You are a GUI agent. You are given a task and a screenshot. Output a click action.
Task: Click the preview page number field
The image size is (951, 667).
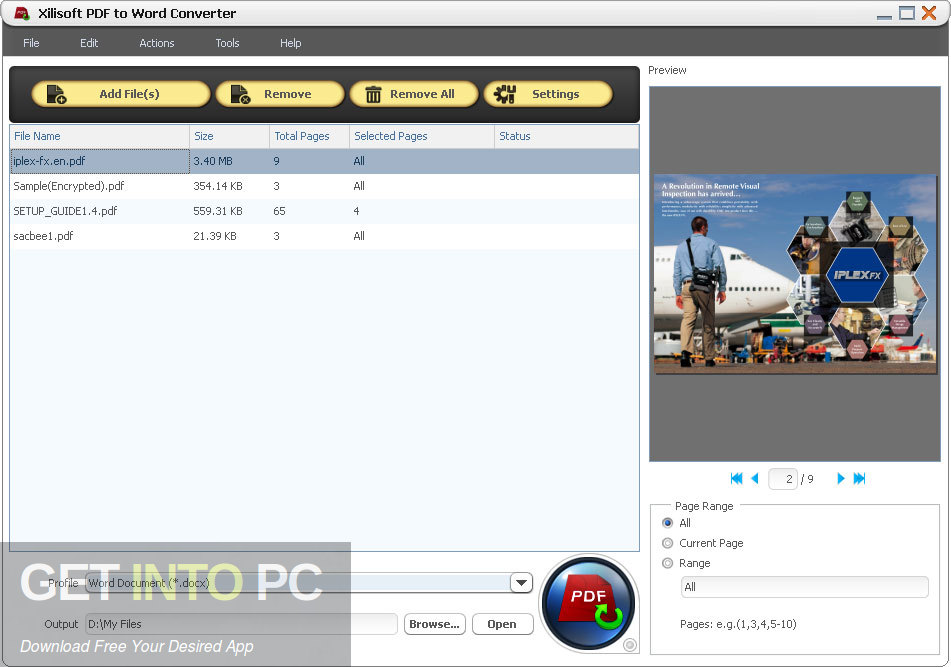point(782,479)
